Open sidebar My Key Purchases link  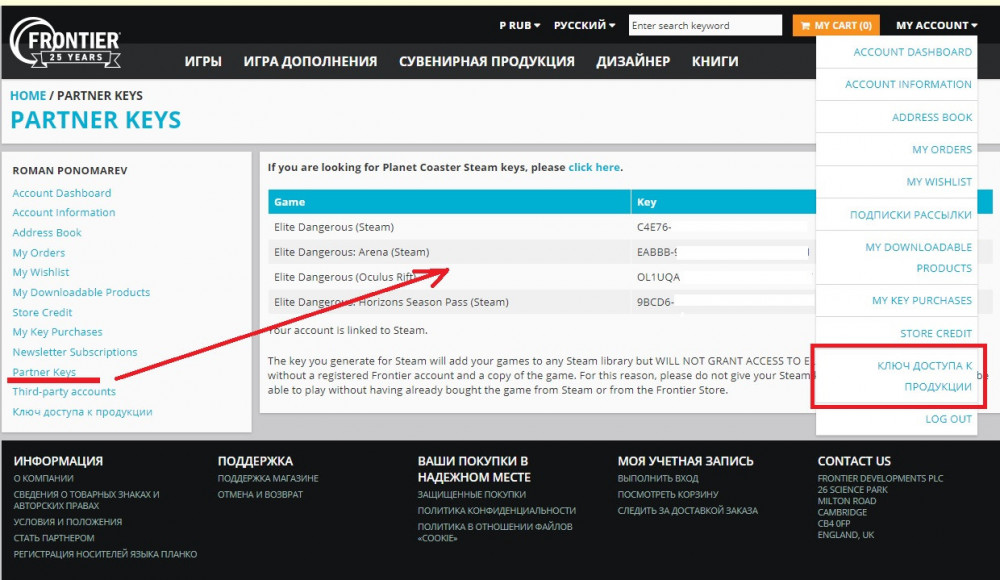pos(57,332)
